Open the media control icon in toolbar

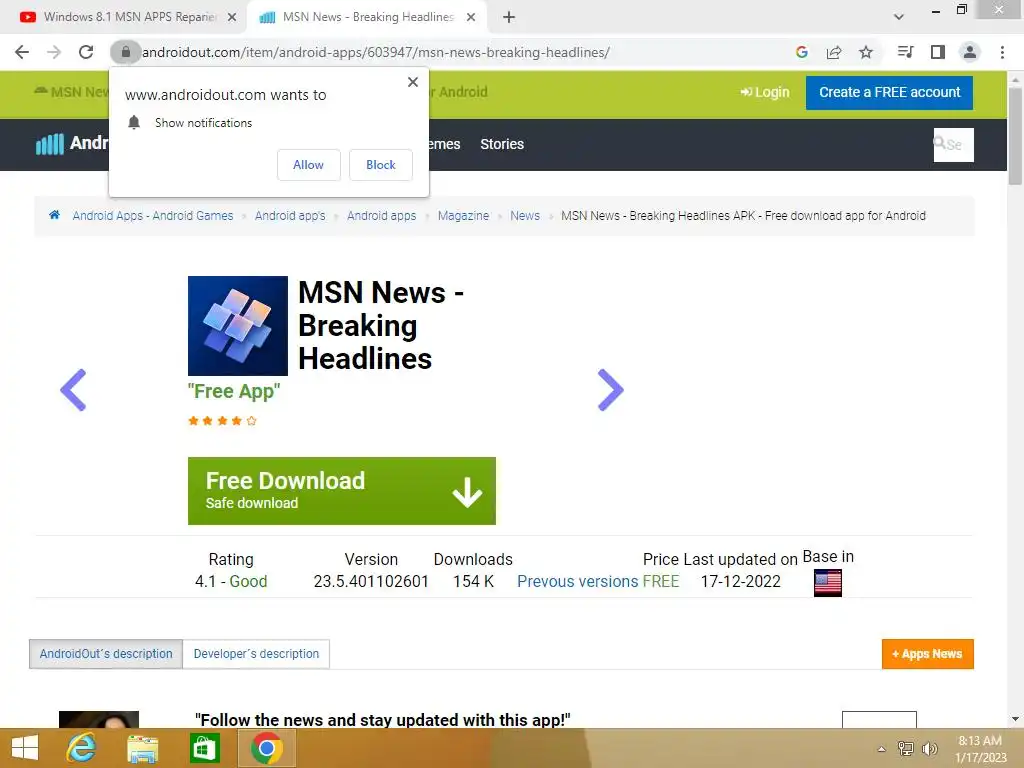[905, 52]
